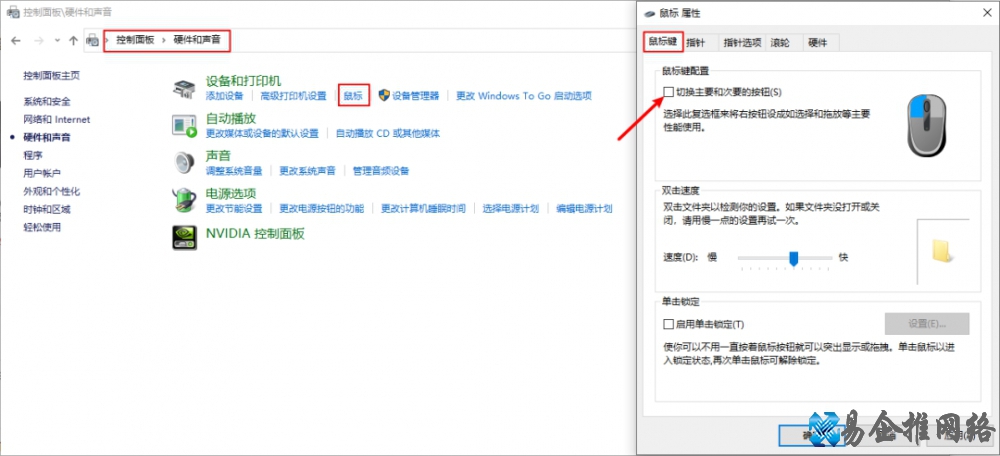Switch to the 指针选项 tab
Screen dimensions: 1000x456
742,43
